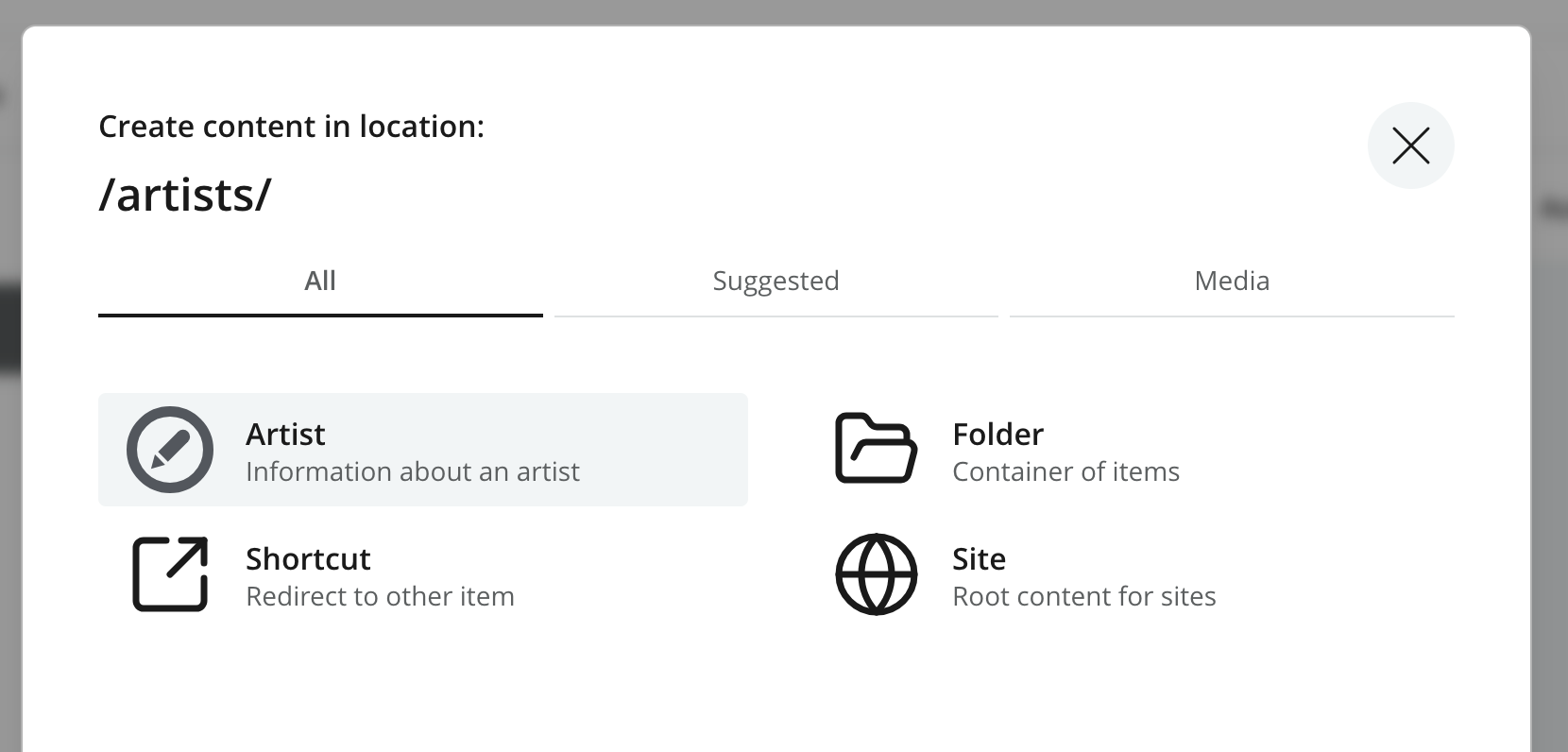Switch to the All tab

(320, 282)
